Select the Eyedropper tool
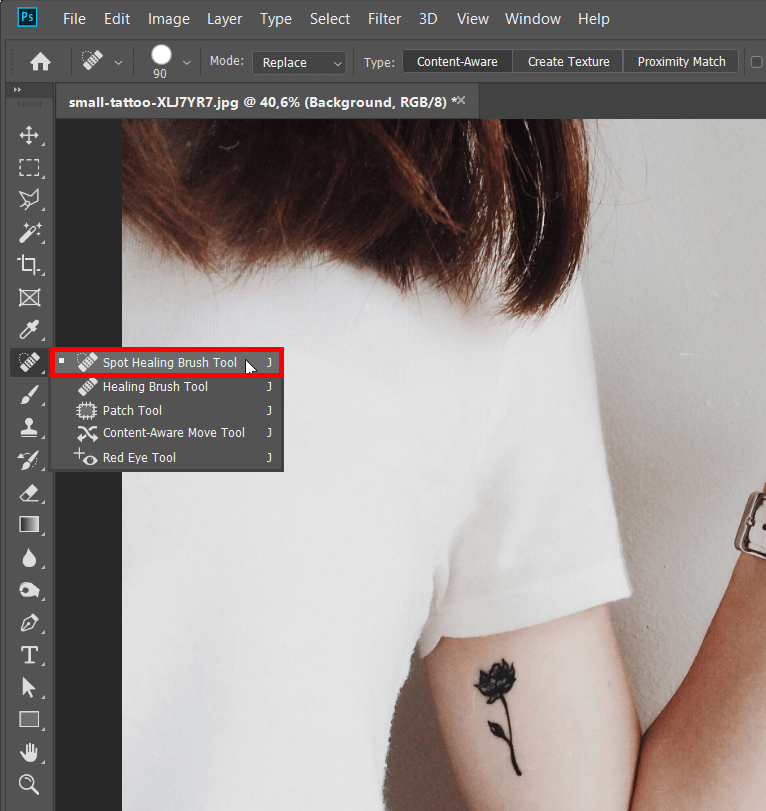The width and height of the screenshot is (766, 811). (29, 329)
